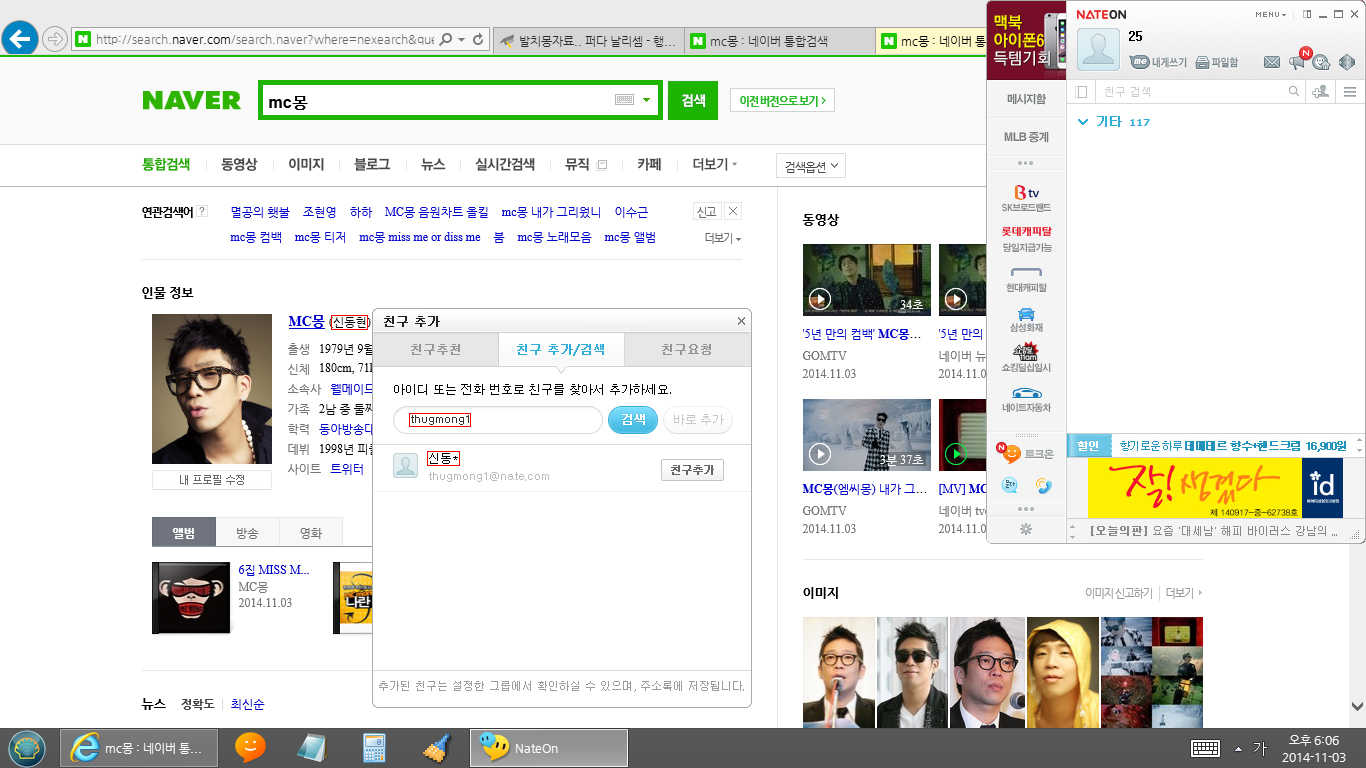This screenshot has width=1366, height=768.
Task: Open MLB 중계 in NateOn sidebar
Action: [x=1026, y=137]
